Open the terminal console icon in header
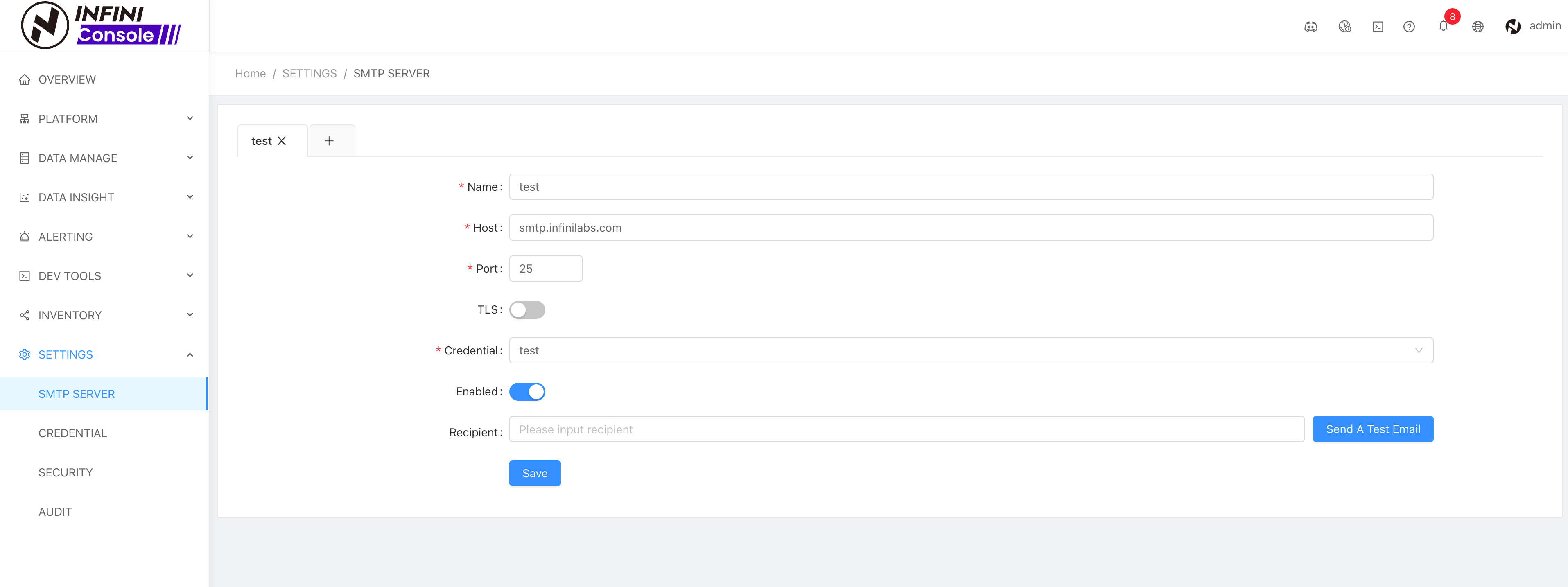Image resolution: width=1568 pixels, height=587 pixels. point(1378,26)
